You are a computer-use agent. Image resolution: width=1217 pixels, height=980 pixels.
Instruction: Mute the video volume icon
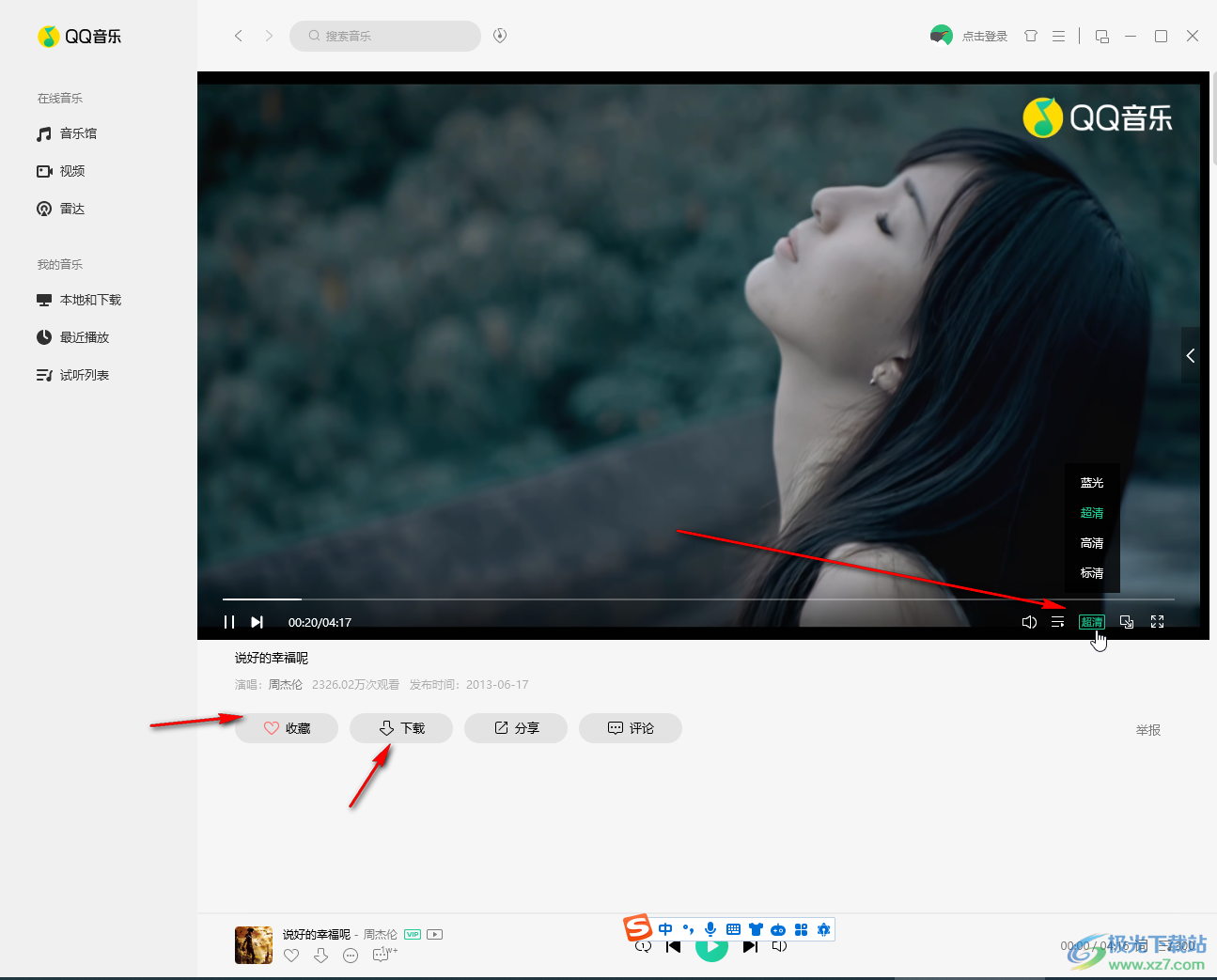(x=1029, y=622)
